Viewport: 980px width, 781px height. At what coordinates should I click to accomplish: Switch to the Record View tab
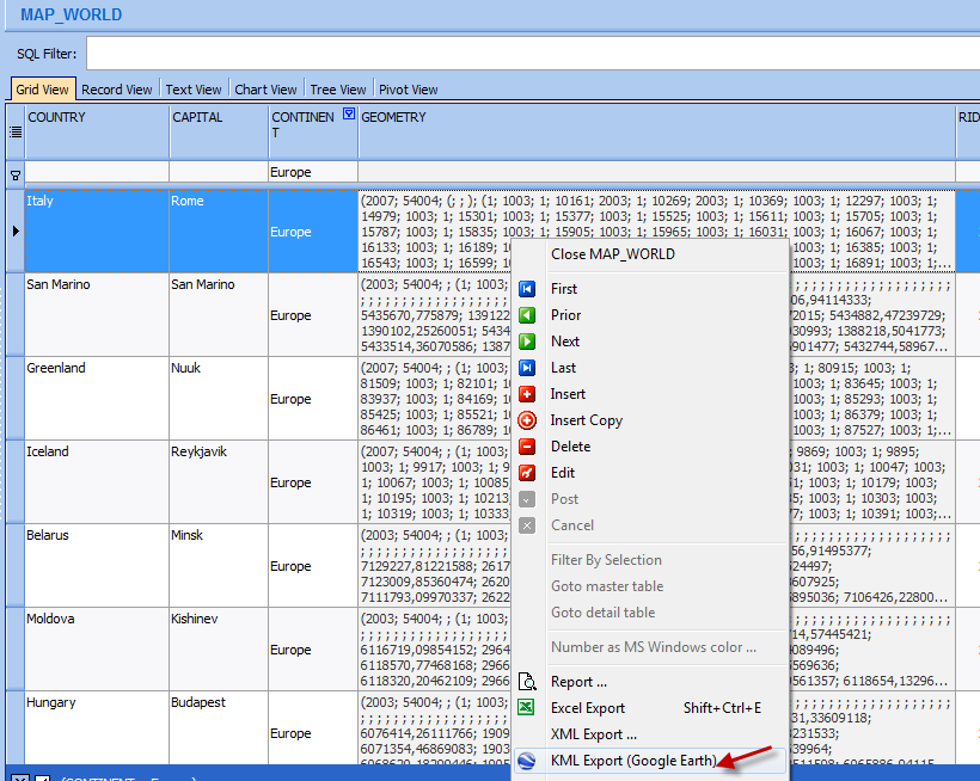pyautogui.click(x=117, y=89)
